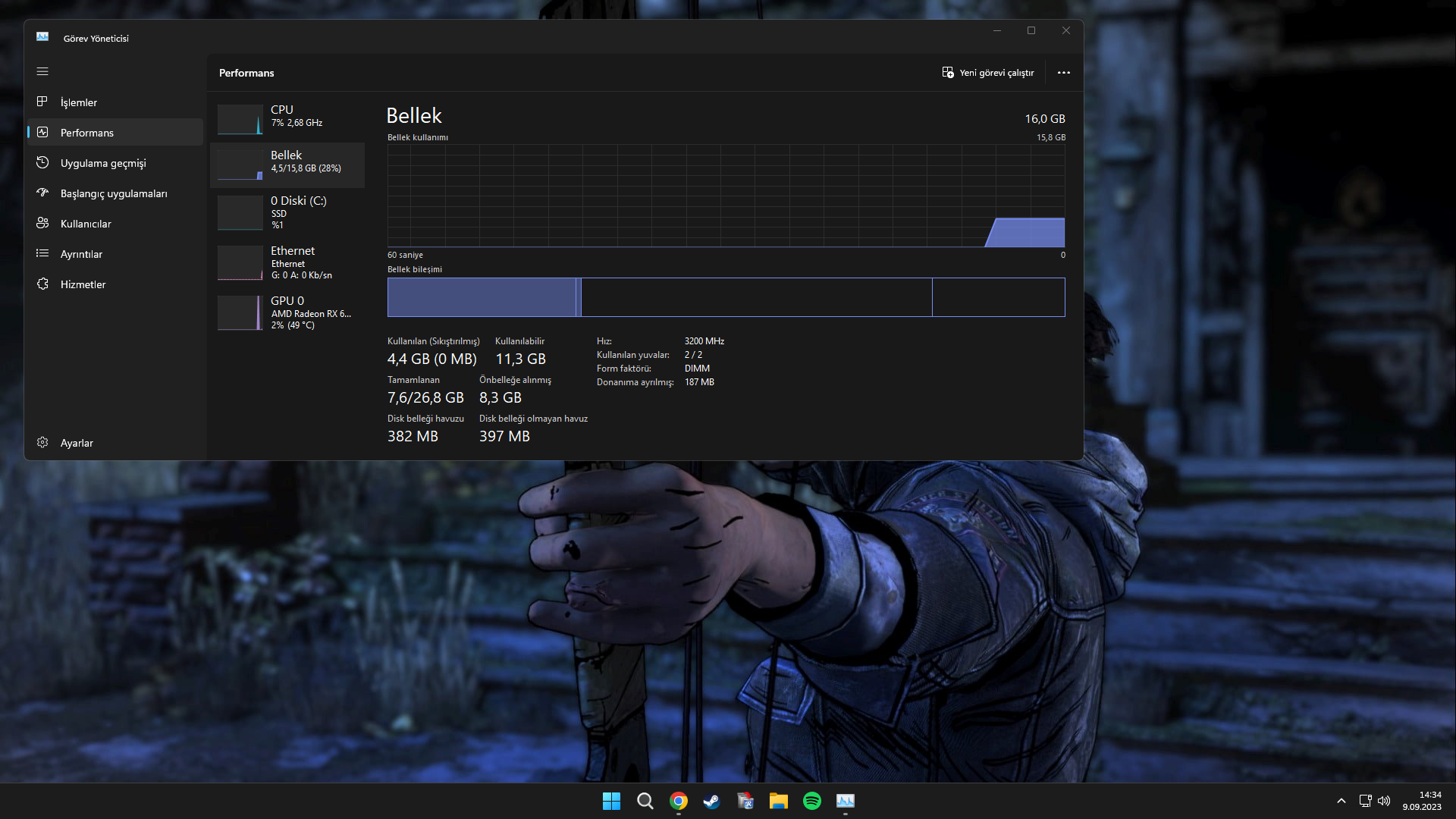Select the Performans sidebar icon
Screen dimensions: 1456x819
pos(42,133)
